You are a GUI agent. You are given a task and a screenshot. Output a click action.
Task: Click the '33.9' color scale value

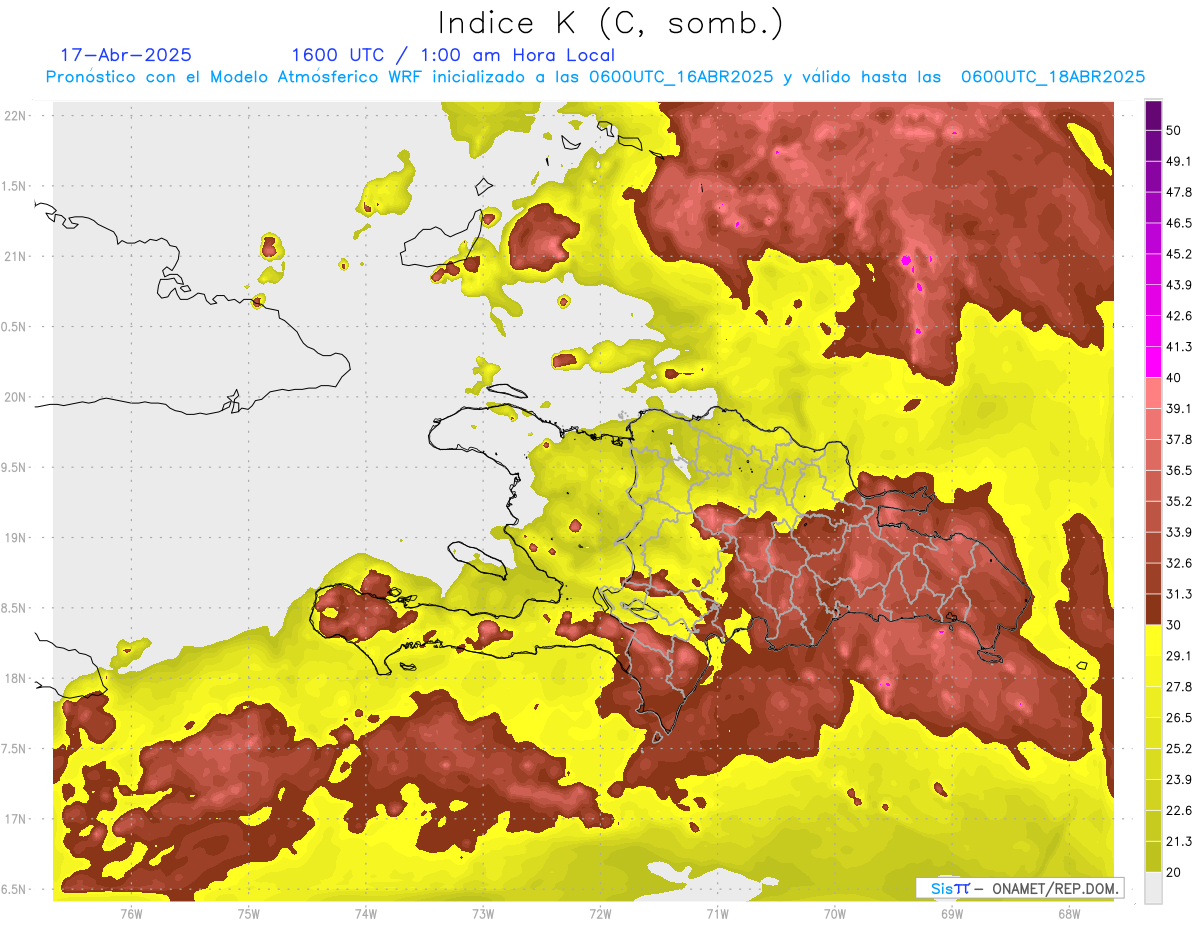tap(1179, 532)
